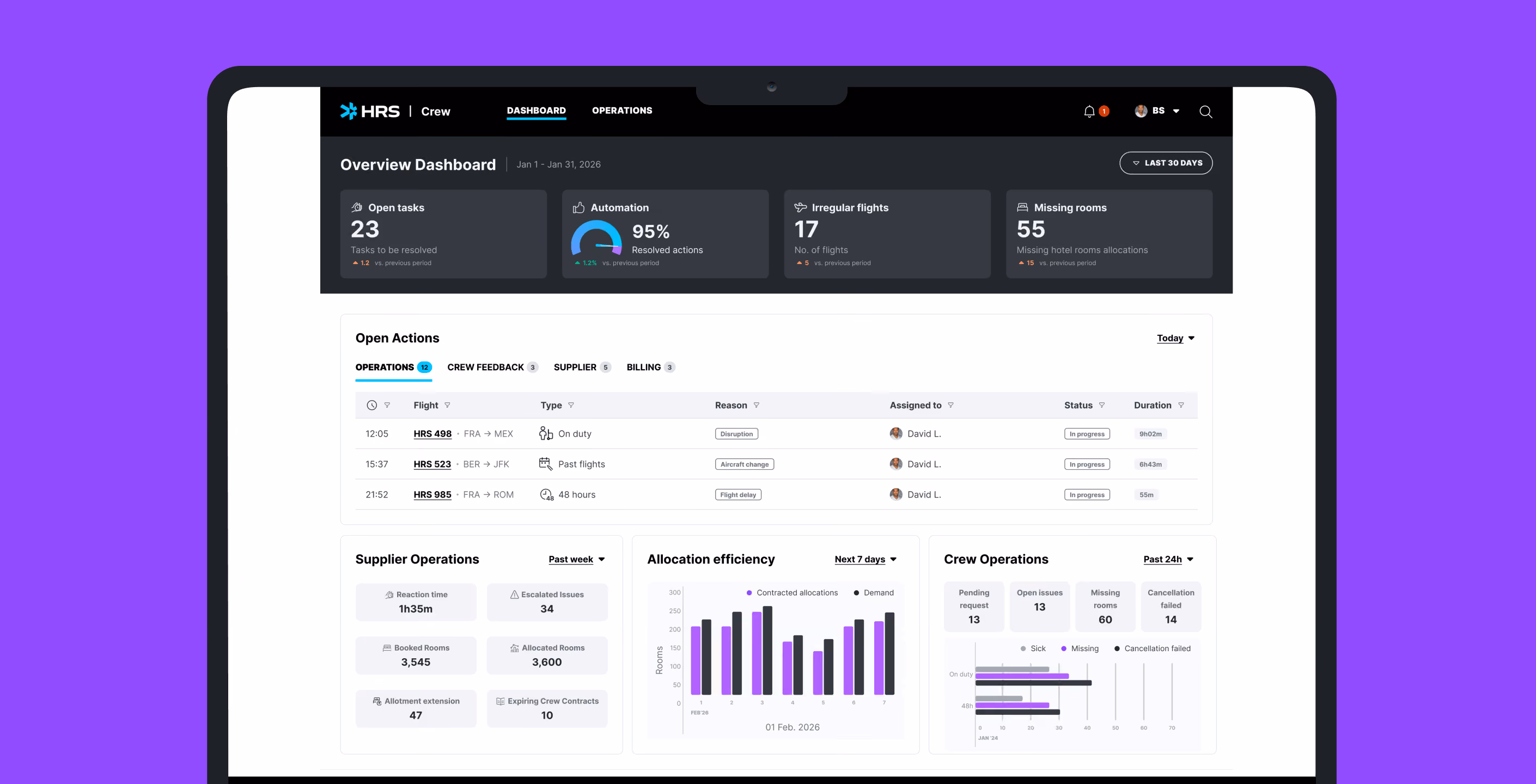
Task: Click the On duty type icon
Action: (546, 433)
